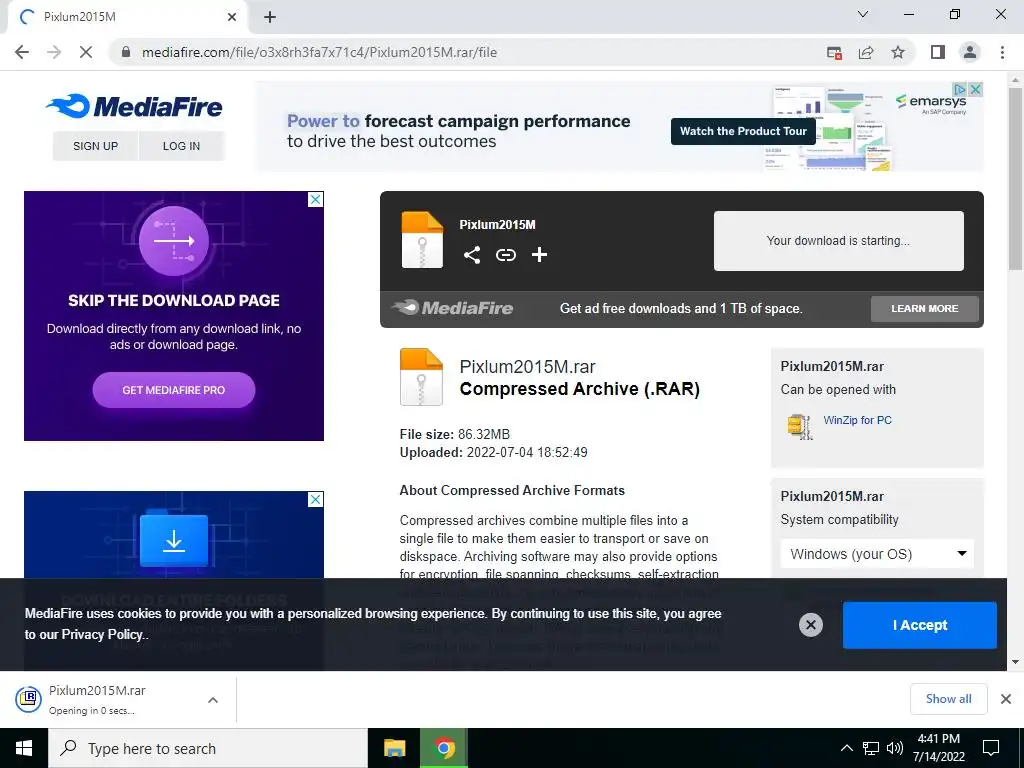The width and height of the screenshot is (1024, 768).
Task: Click the archive file icon beside Pixlum2015M title
Action: coord(422,240)
